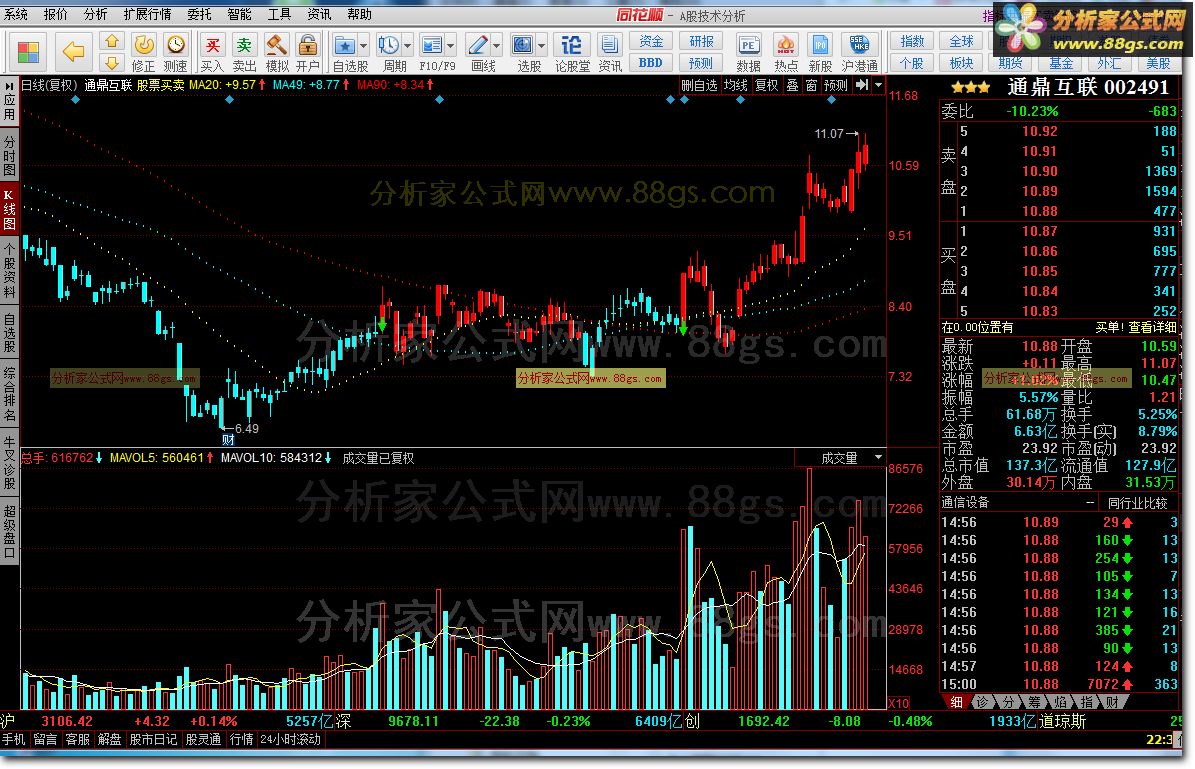Click the colorful home grid icon

point(28,52)
